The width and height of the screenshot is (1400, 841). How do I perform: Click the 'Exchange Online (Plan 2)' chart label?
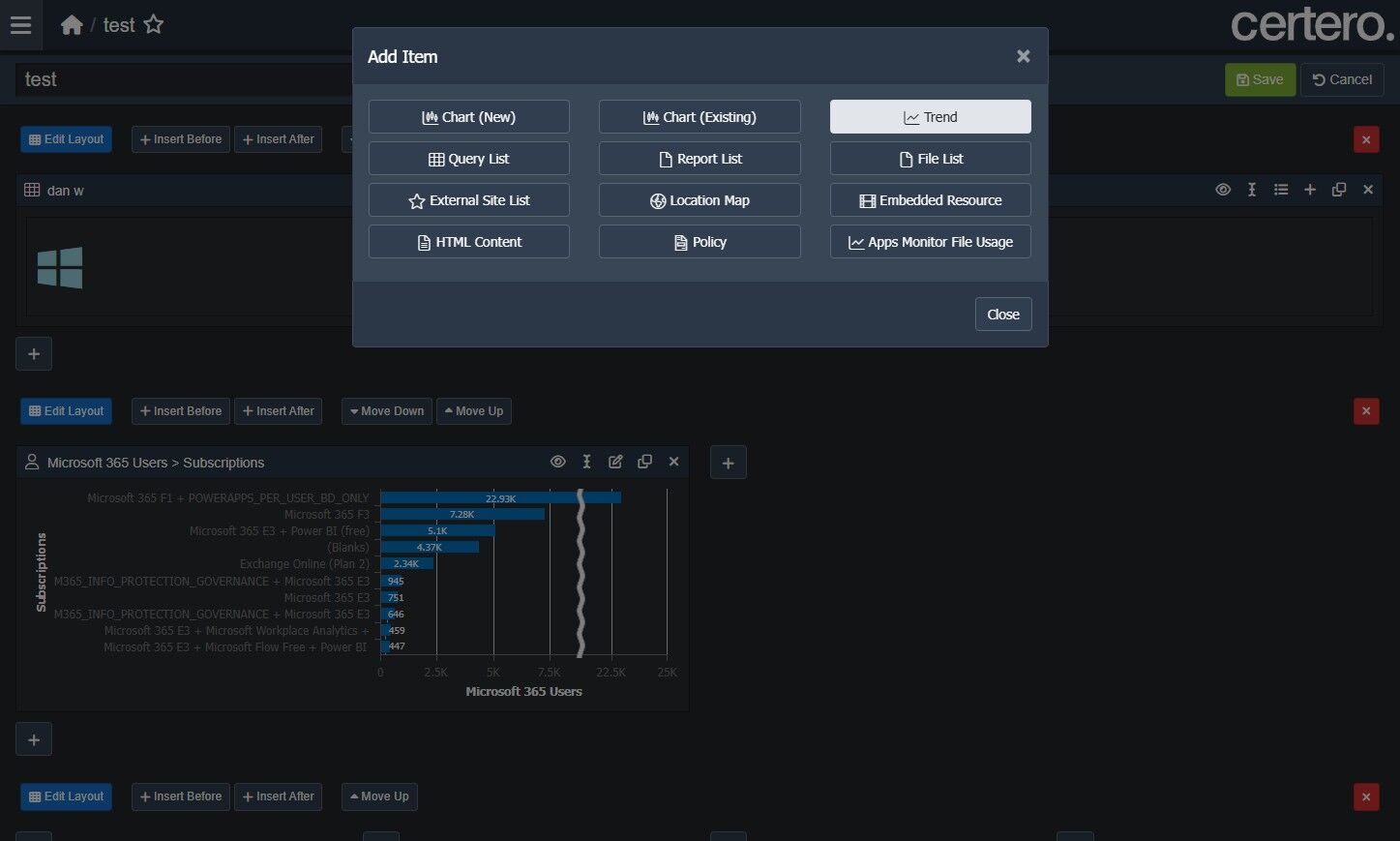coord(305,564)
